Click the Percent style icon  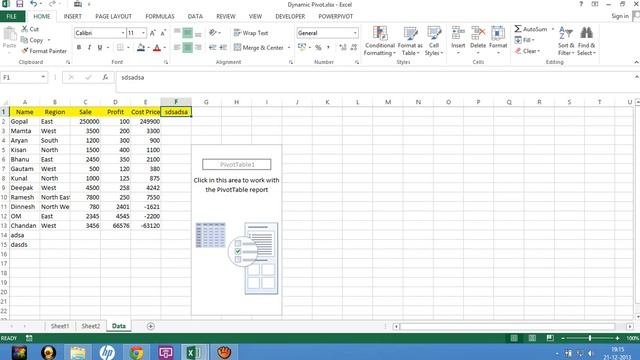coord(318,47)
